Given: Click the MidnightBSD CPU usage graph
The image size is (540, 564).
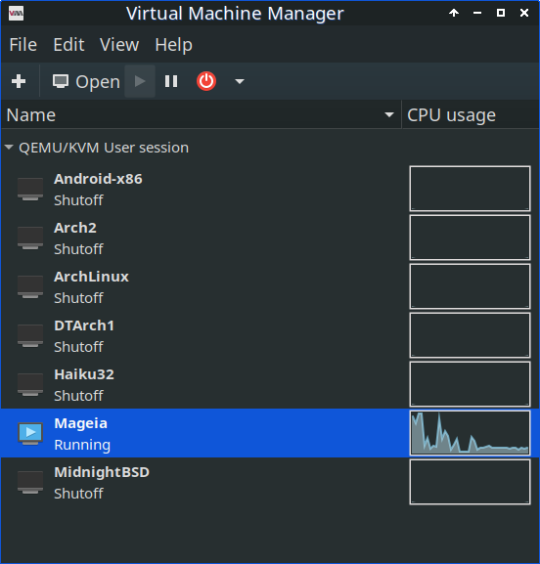Looking at the screenshot, I should pos(470,482).
